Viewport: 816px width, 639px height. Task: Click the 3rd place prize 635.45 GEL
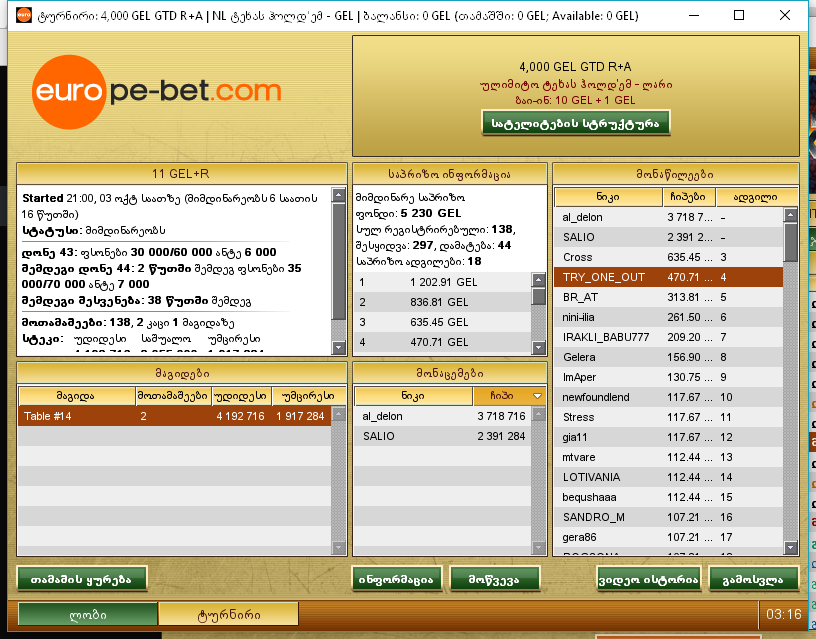443,322
